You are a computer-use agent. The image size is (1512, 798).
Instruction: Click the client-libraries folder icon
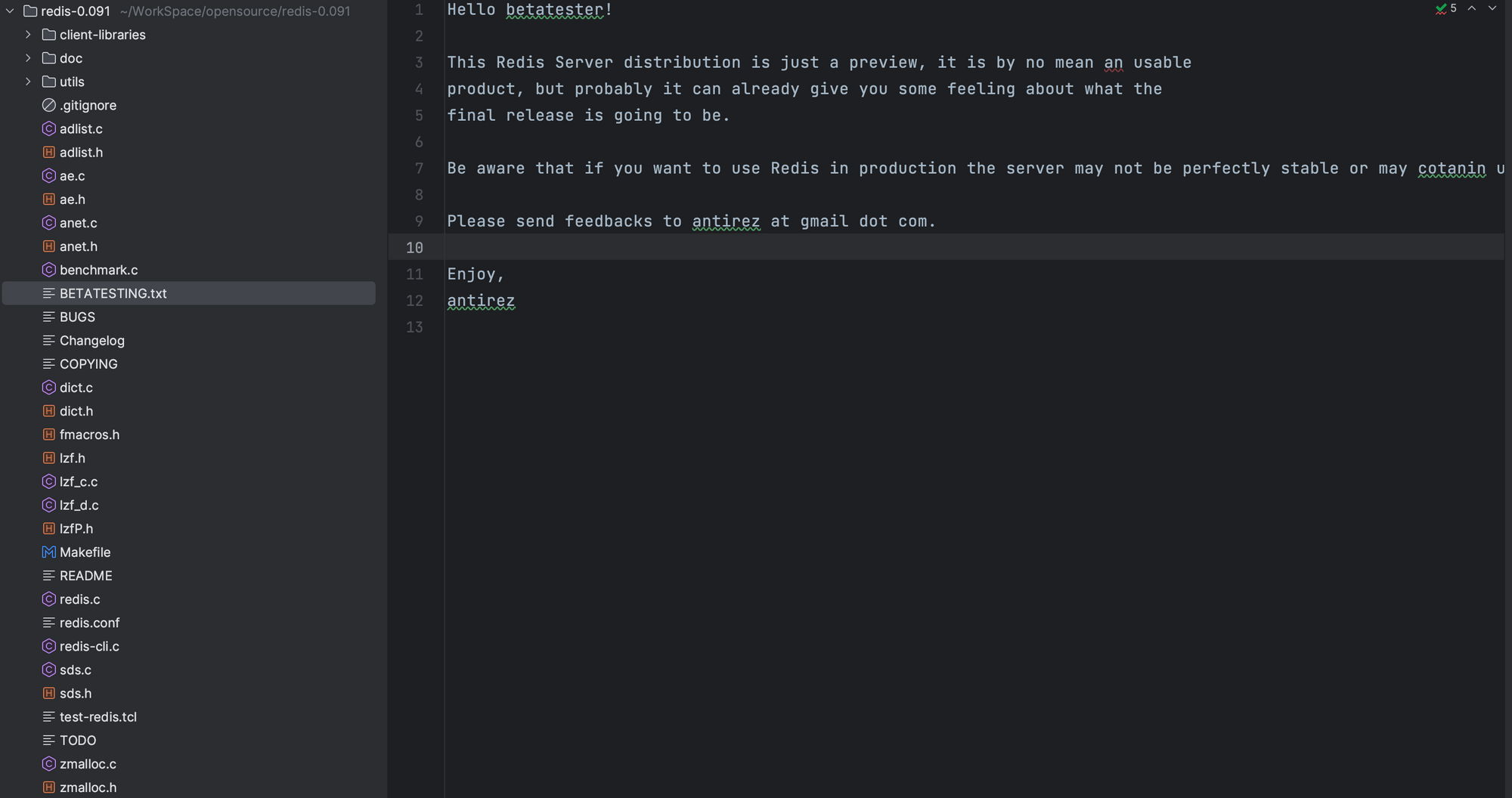point(49,35)
